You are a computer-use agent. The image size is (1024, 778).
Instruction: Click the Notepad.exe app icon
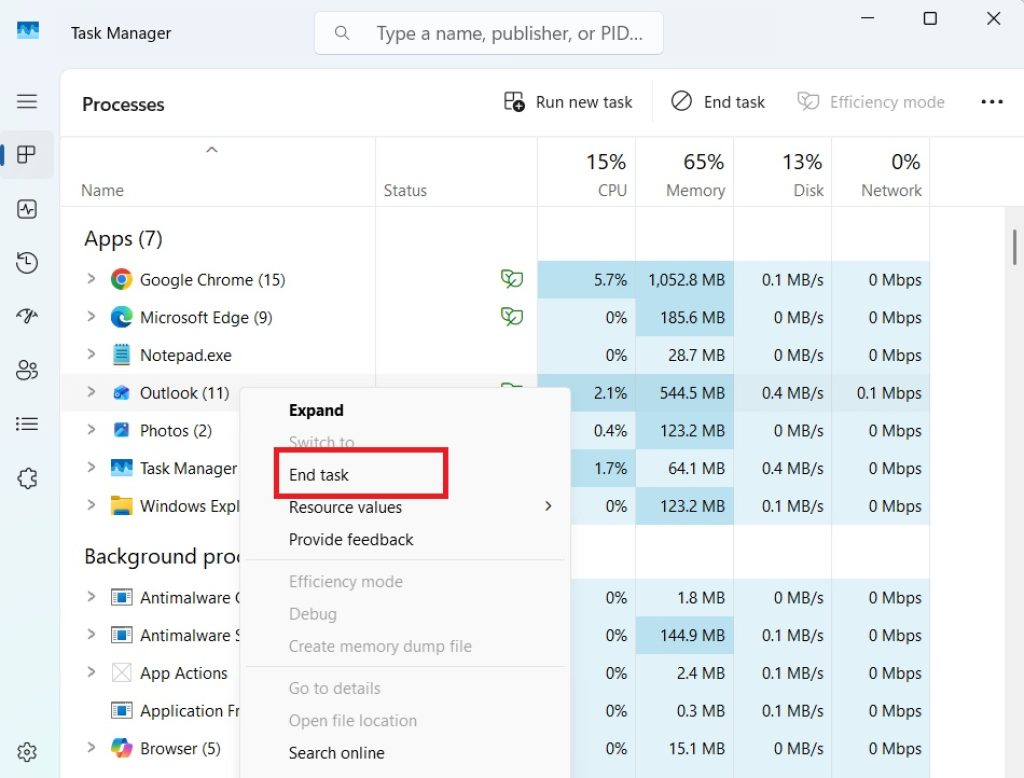(x=121, y=355)
